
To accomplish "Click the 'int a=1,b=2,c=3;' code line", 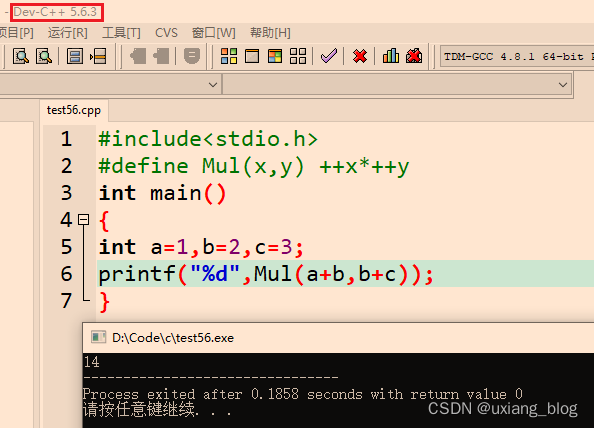I will 201,247.
